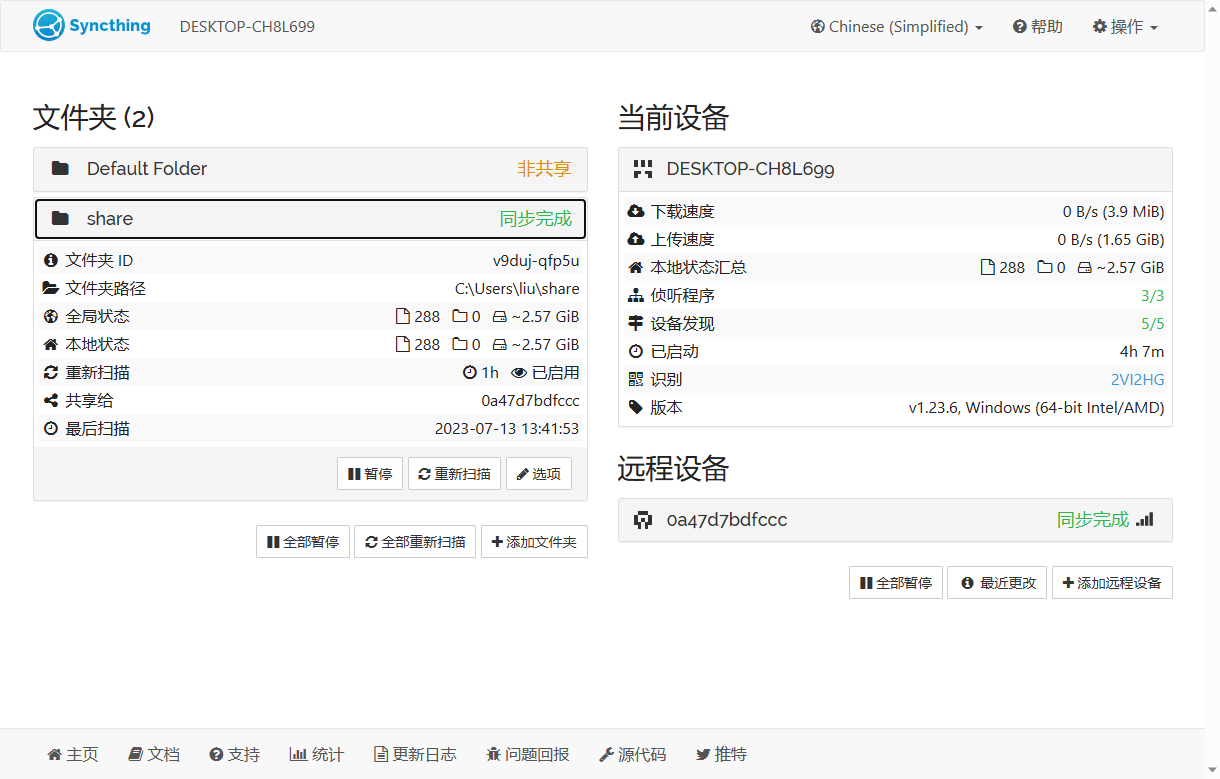The image size is (1220, 779).
Task: Open 最近更改 recent changes
Action: click(x=997, y=583)
